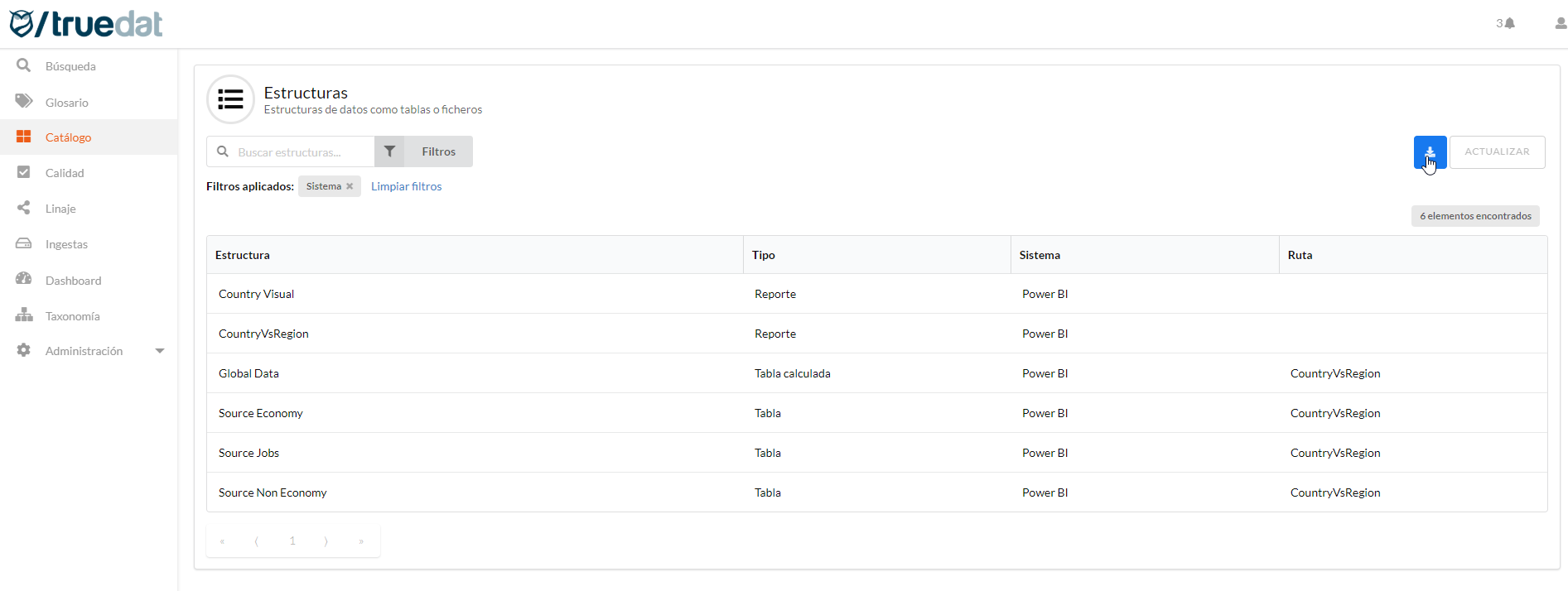Open the Global Data structure row
The width and height of the screenshot is (1568, 591).
pos(248,373)
